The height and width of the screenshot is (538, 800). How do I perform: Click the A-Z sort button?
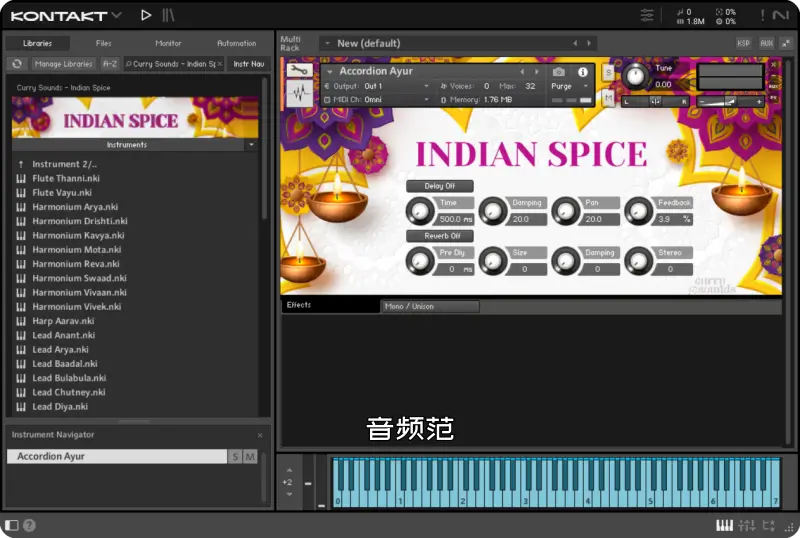pos(110,64)
